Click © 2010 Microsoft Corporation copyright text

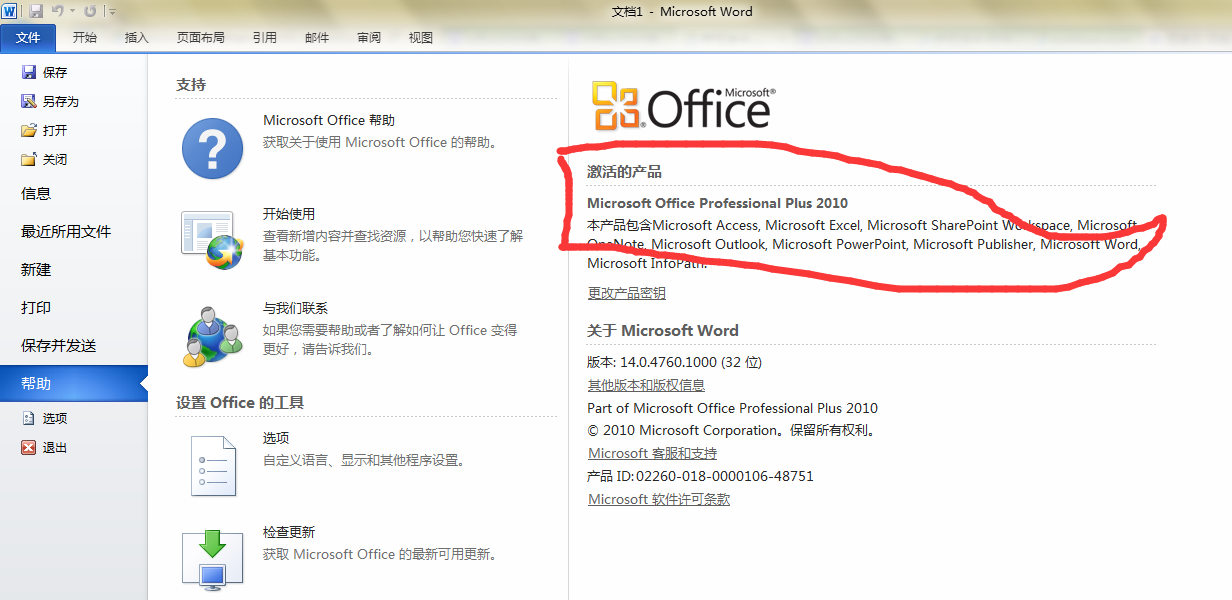[x=732, y=431]
